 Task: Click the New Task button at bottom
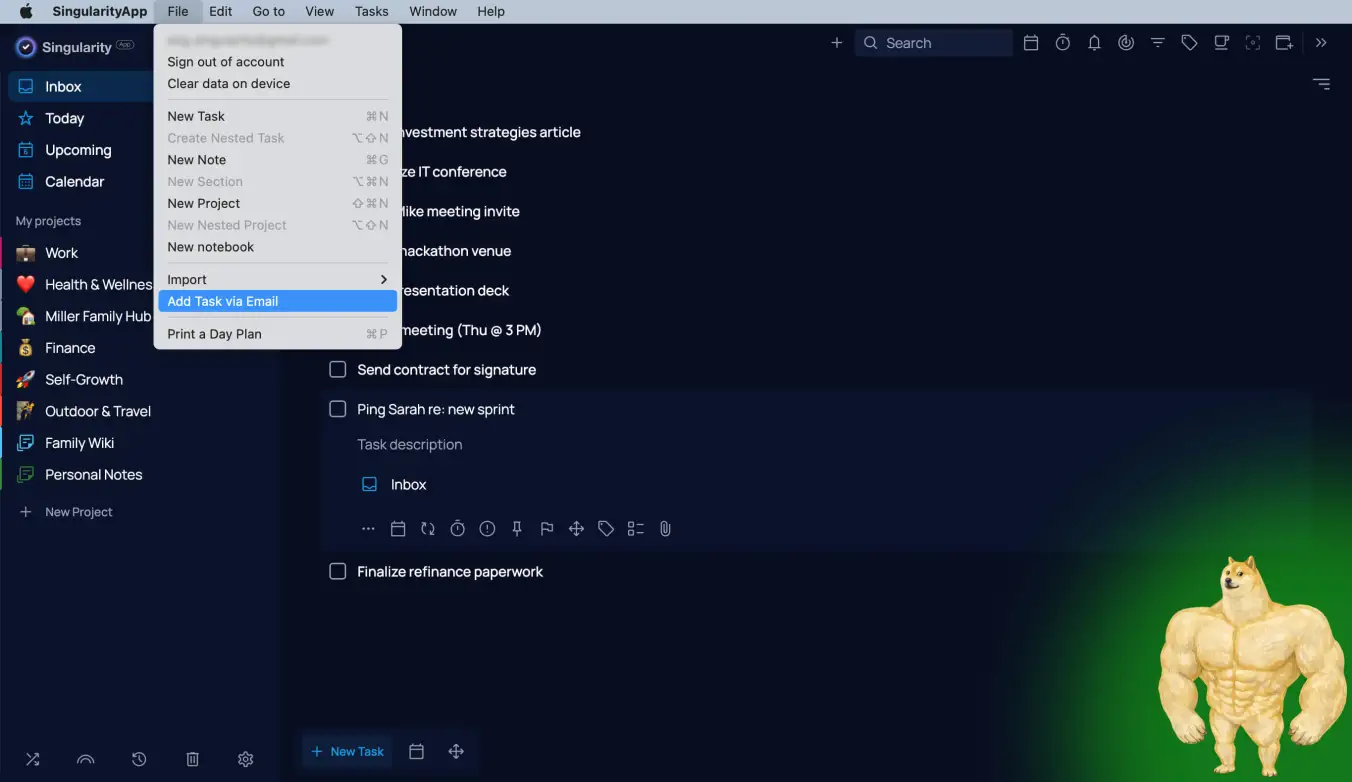(347, 751)
